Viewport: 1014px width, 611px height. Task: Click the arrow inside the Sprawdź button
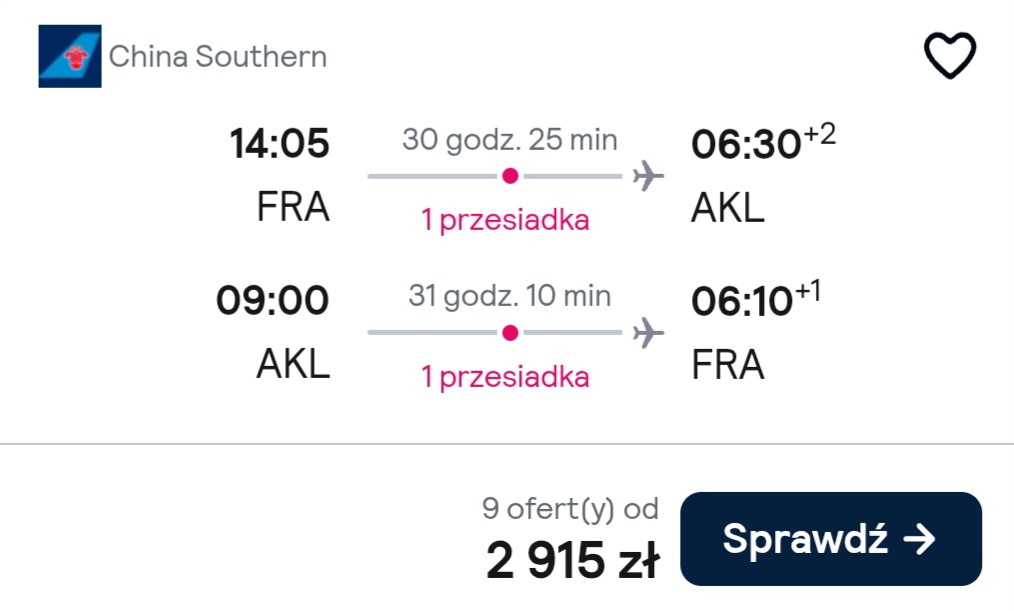pos(920,539)
